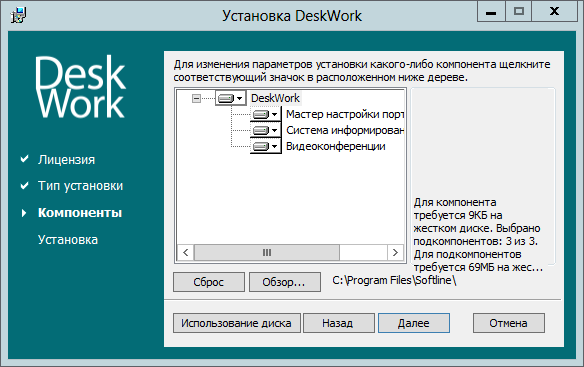This screenshot has width=584, height=367.
Task: Click the checkmark icon beside Тип установки
Action: 25,186
